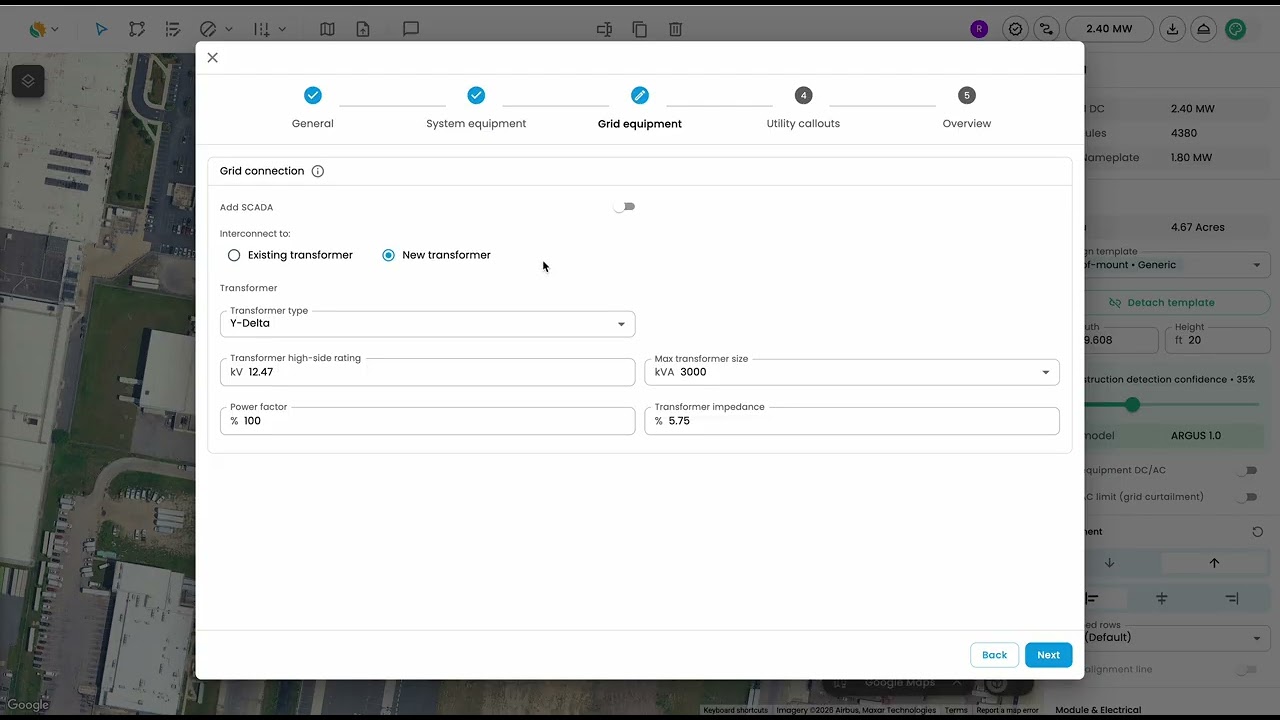Click the ARGUS 1.0 model value

tap(1195, 436)
